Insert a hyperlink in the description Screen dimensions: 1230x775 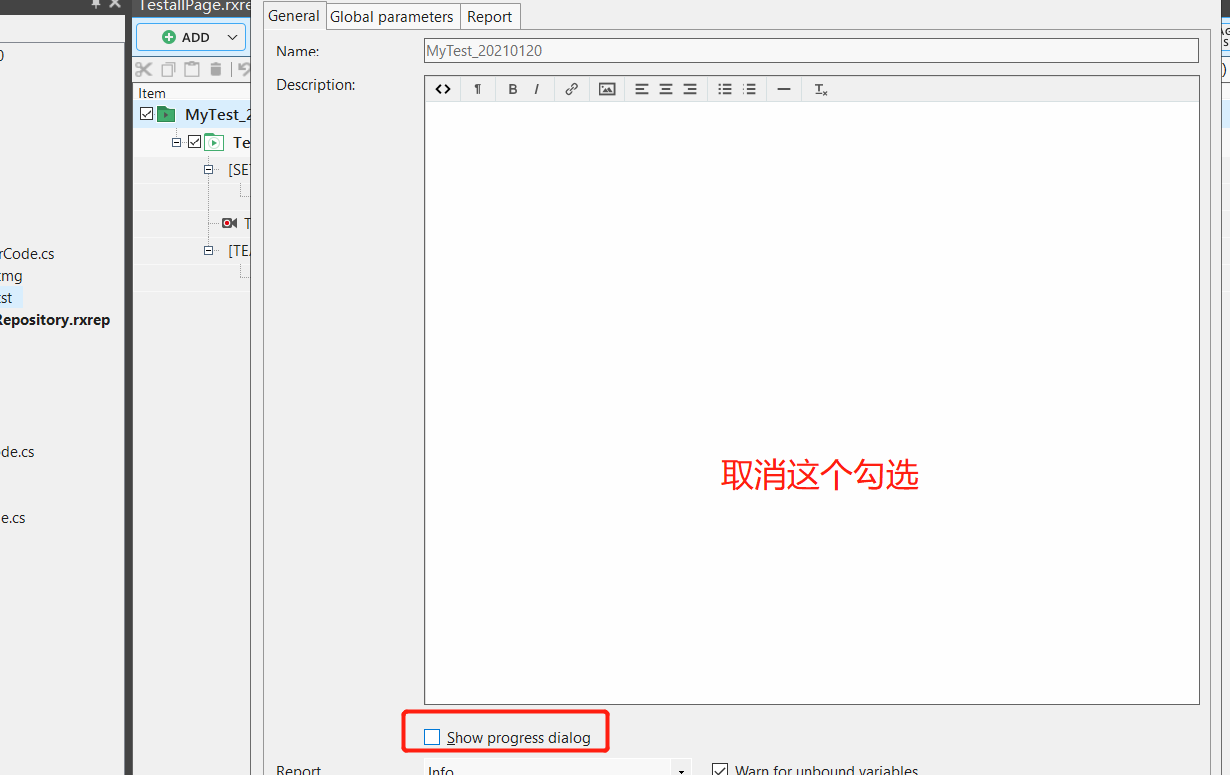coord(572,89)
